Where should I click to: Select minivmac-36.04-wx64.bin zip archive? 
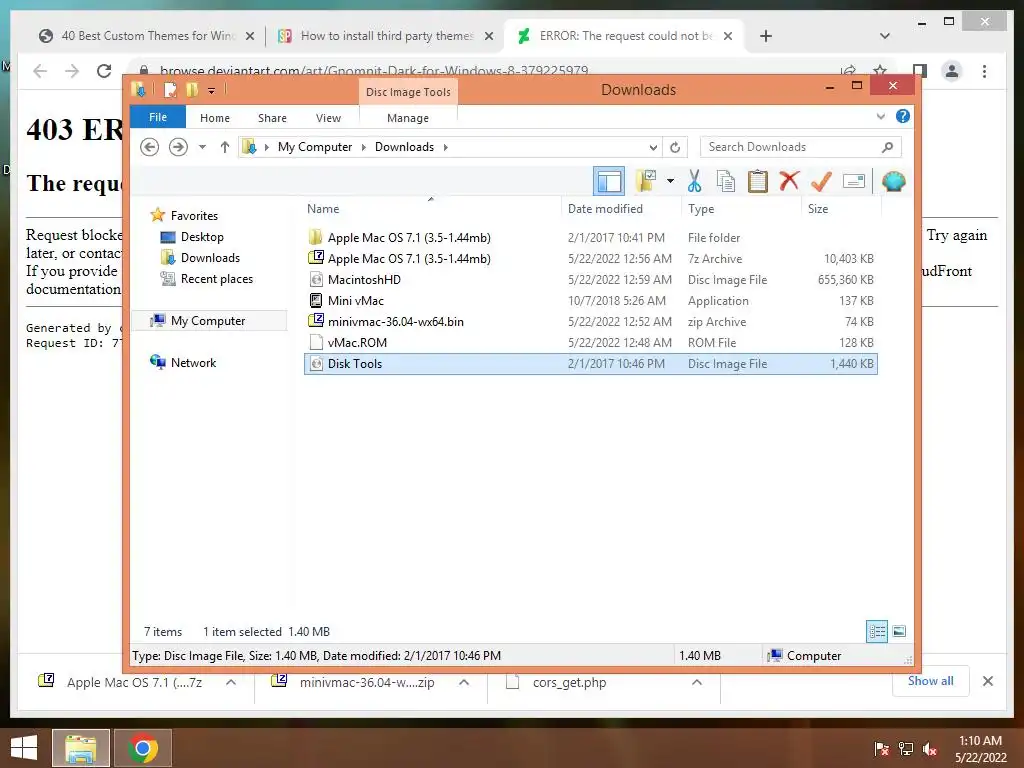pyautogui.click(x=590, y=321)
